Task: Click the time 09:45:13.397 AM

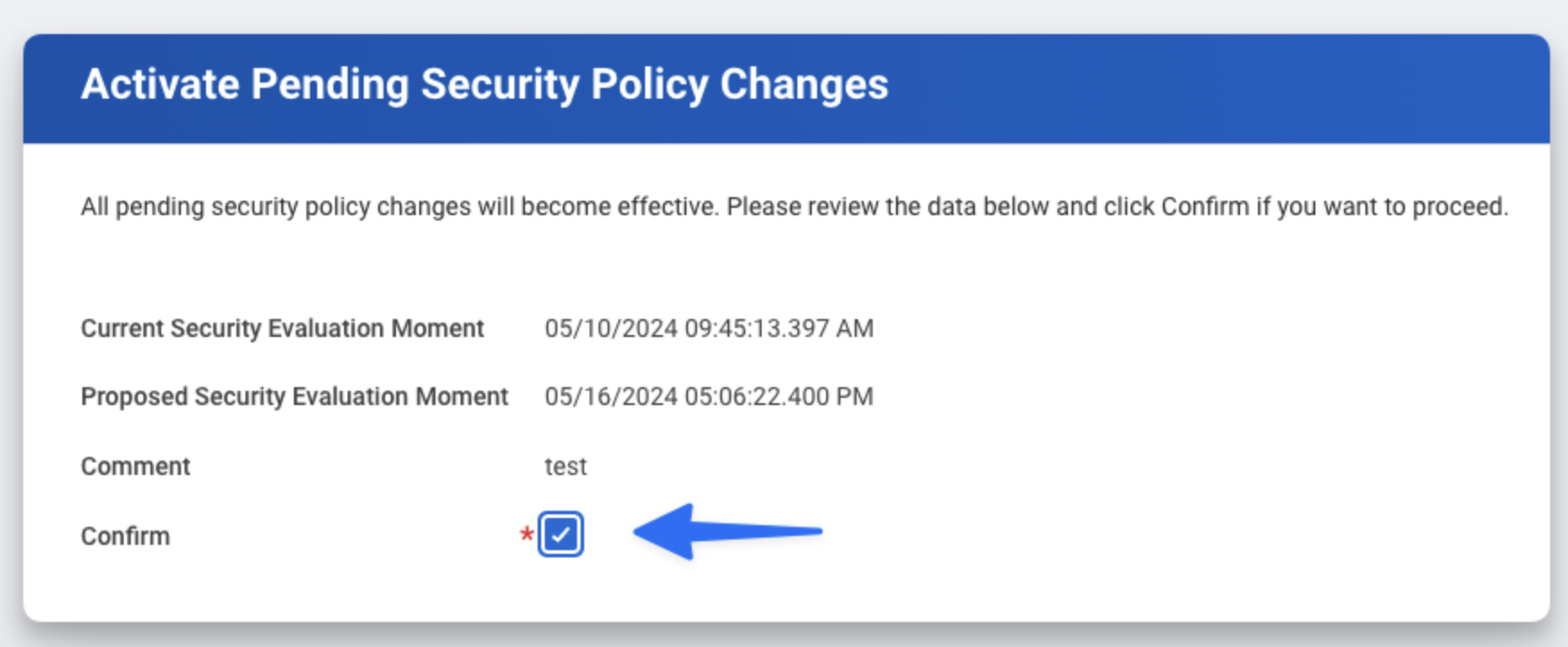Action: [x=779, y=329]
